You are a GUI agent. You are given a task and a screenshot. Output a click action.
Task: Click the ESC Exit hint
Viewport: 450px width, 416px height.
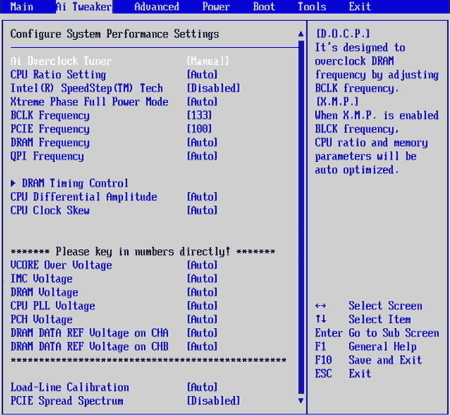(x=343, y=374)
